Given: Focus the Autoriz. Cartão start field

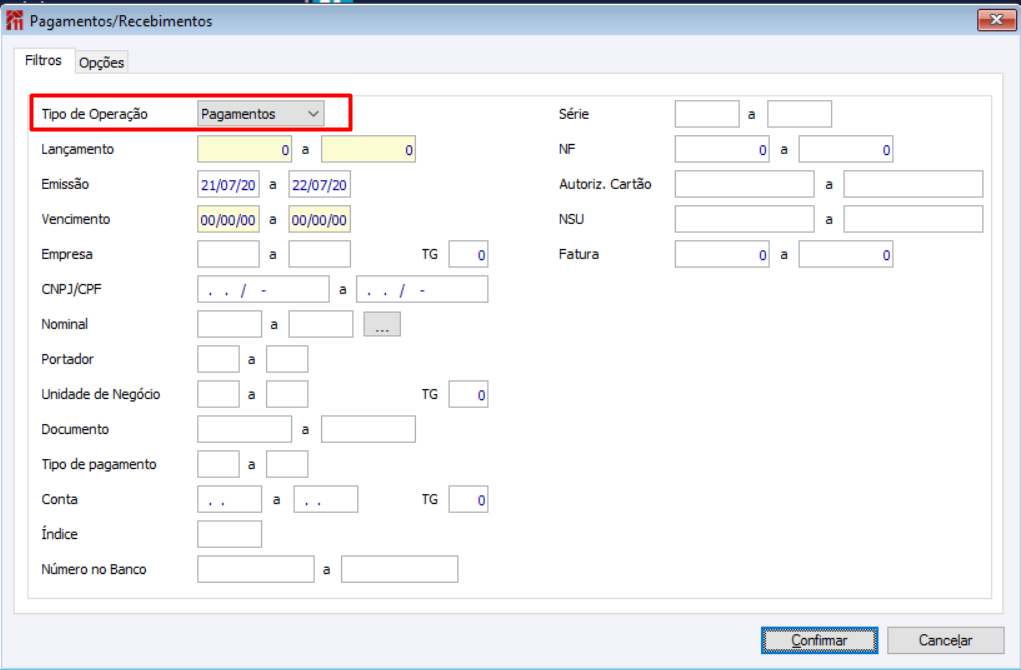Looking at the screenshot, I should click(x=744, y=184).
